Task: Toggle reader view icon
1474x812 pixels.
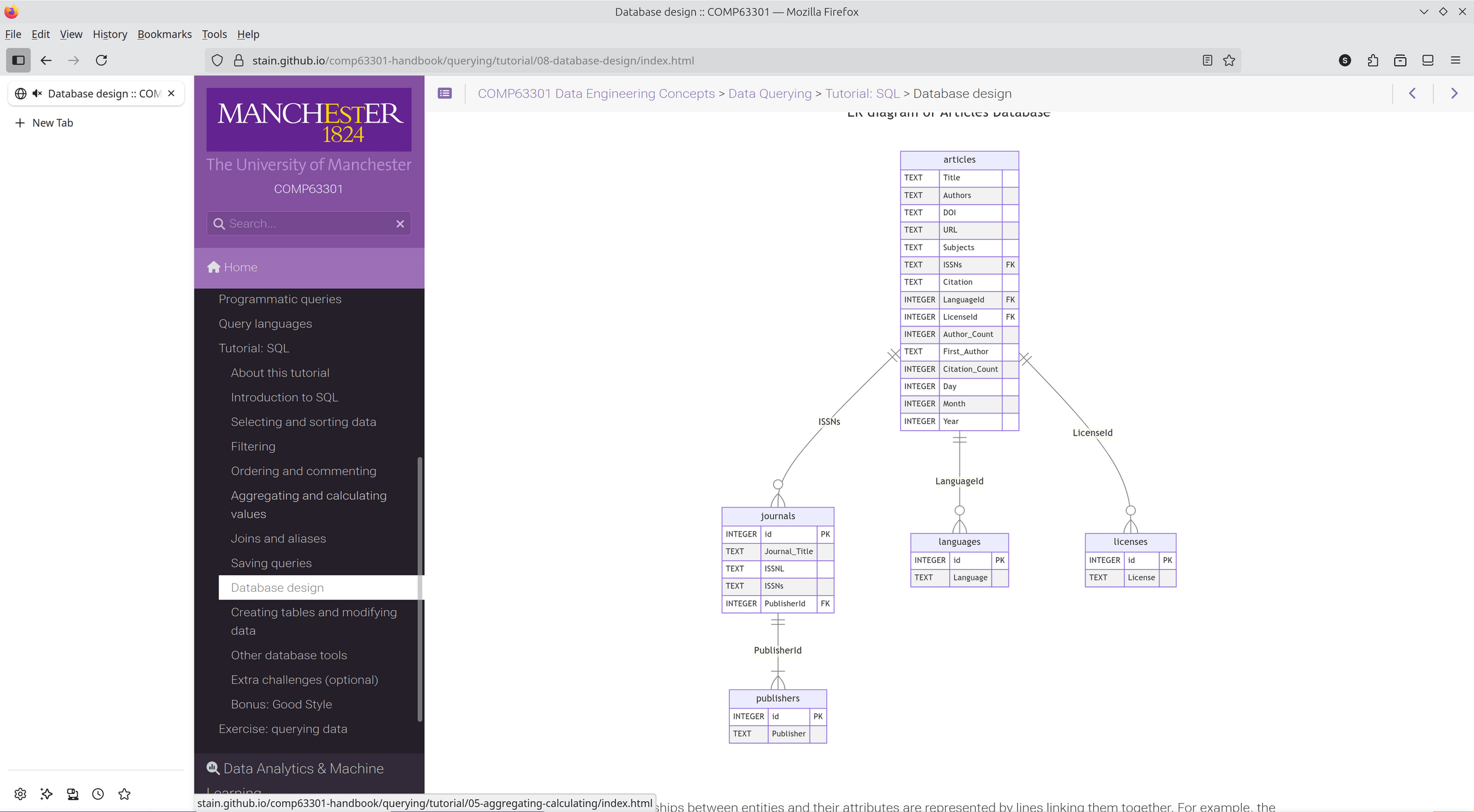Action: coord(1207,60)
